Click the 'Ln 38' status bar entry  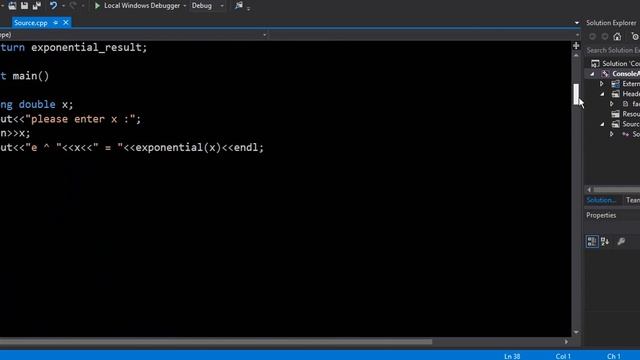coord(512,356)
